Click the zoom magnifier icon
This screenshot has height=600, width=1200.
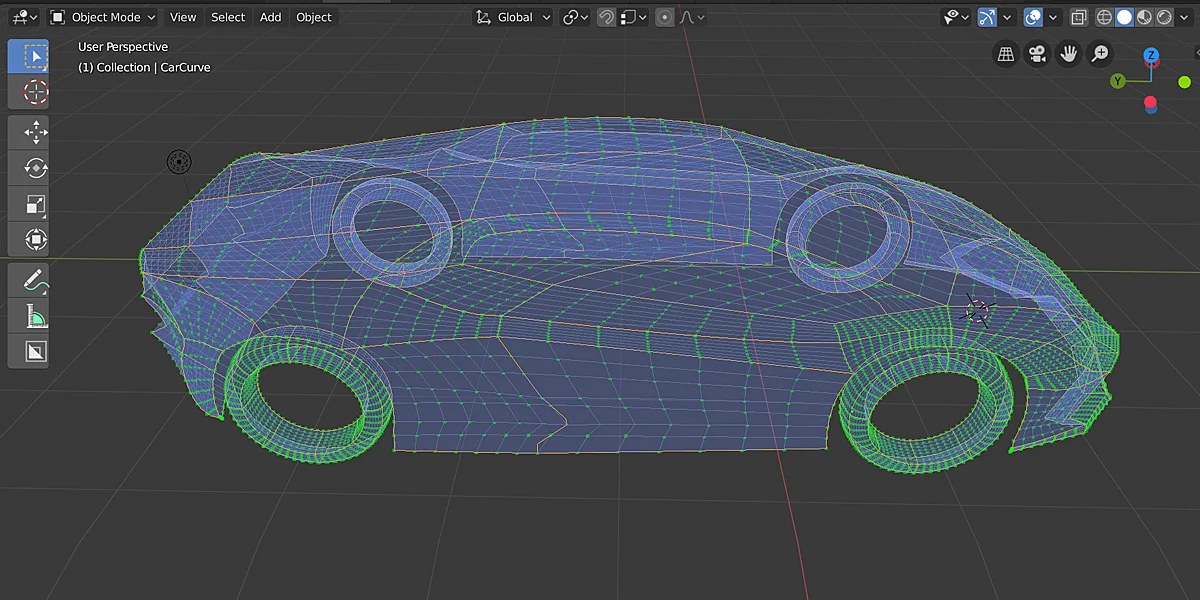tap(1099, 53)
